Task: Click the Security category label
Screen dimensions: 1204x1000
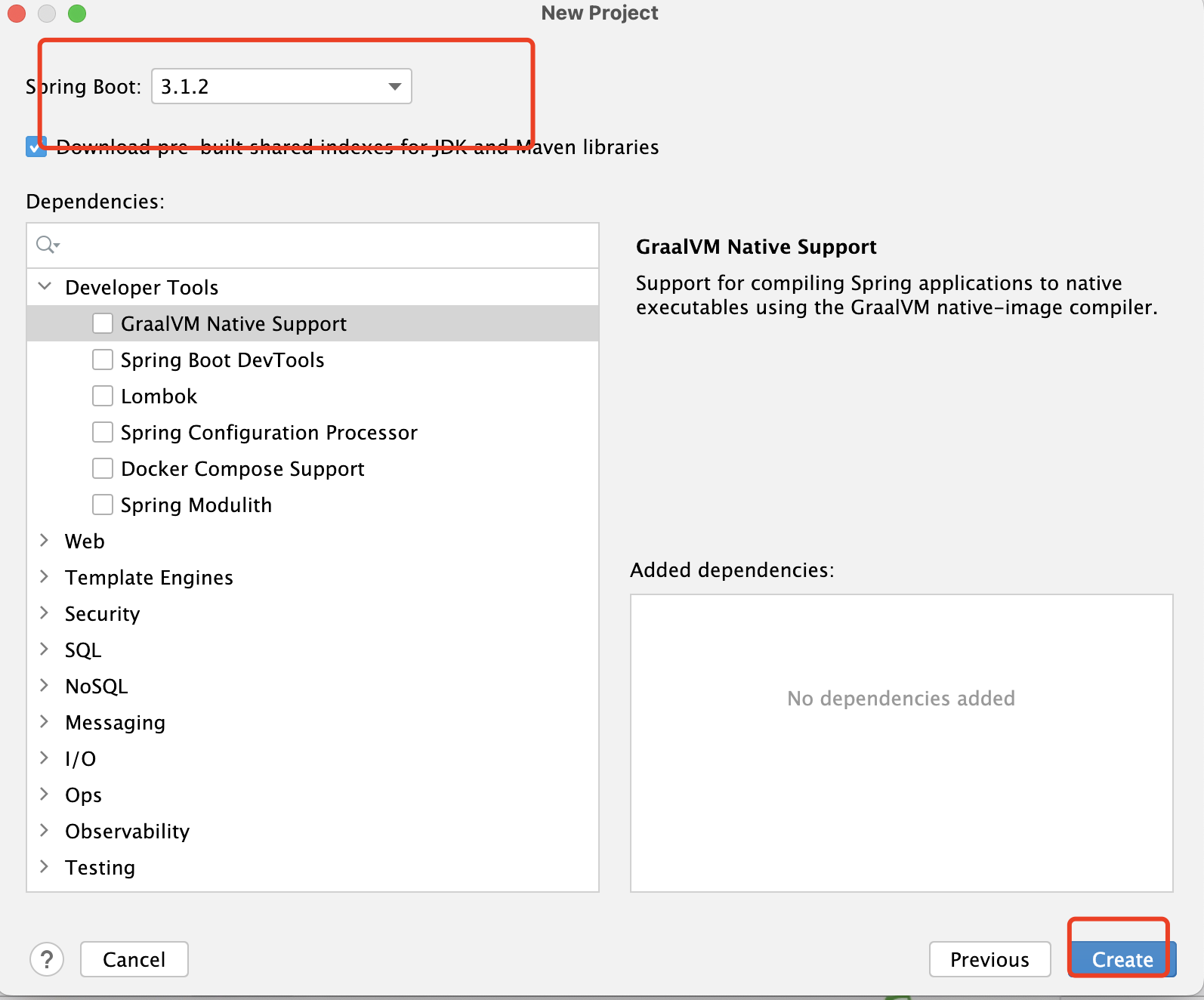Action: pyautogui.click(x=103, y=613)
